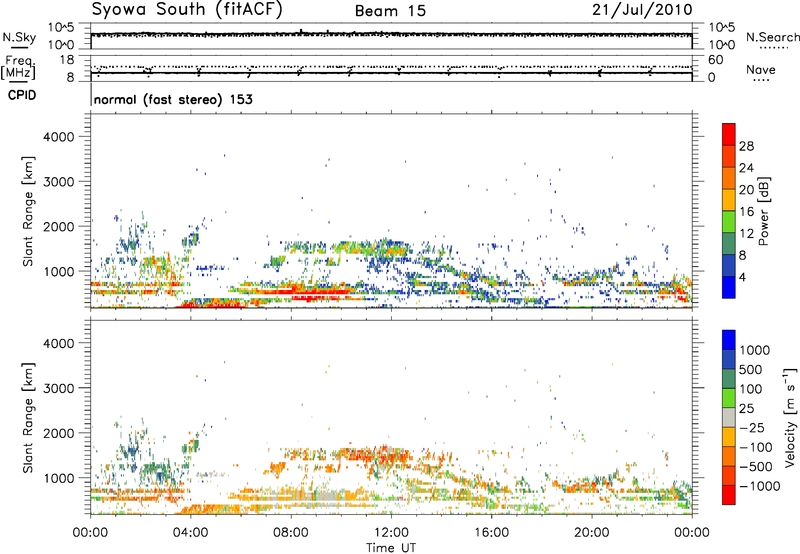The height and width of the screenshot is (554, 800).
Task: Click the power panel 'Slant Range [km]' label
Action: click(28, 211)
